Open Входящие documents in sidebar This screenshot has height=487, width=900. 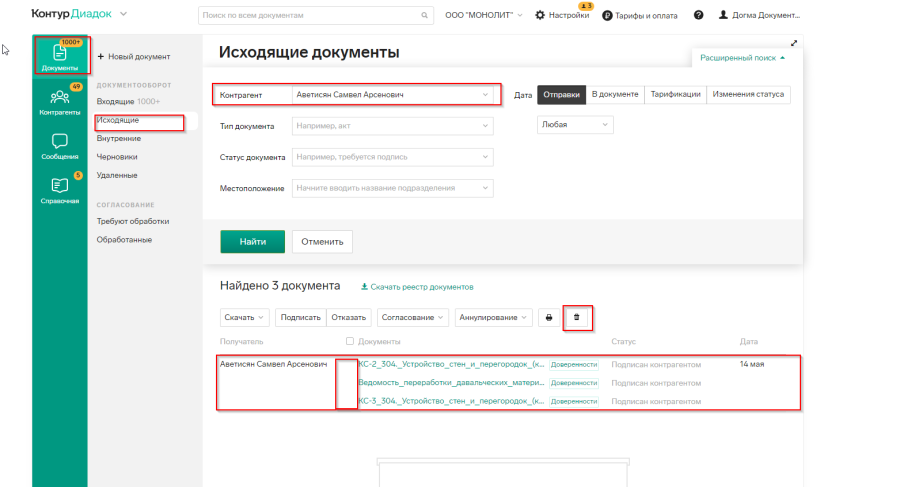(127, 101)
